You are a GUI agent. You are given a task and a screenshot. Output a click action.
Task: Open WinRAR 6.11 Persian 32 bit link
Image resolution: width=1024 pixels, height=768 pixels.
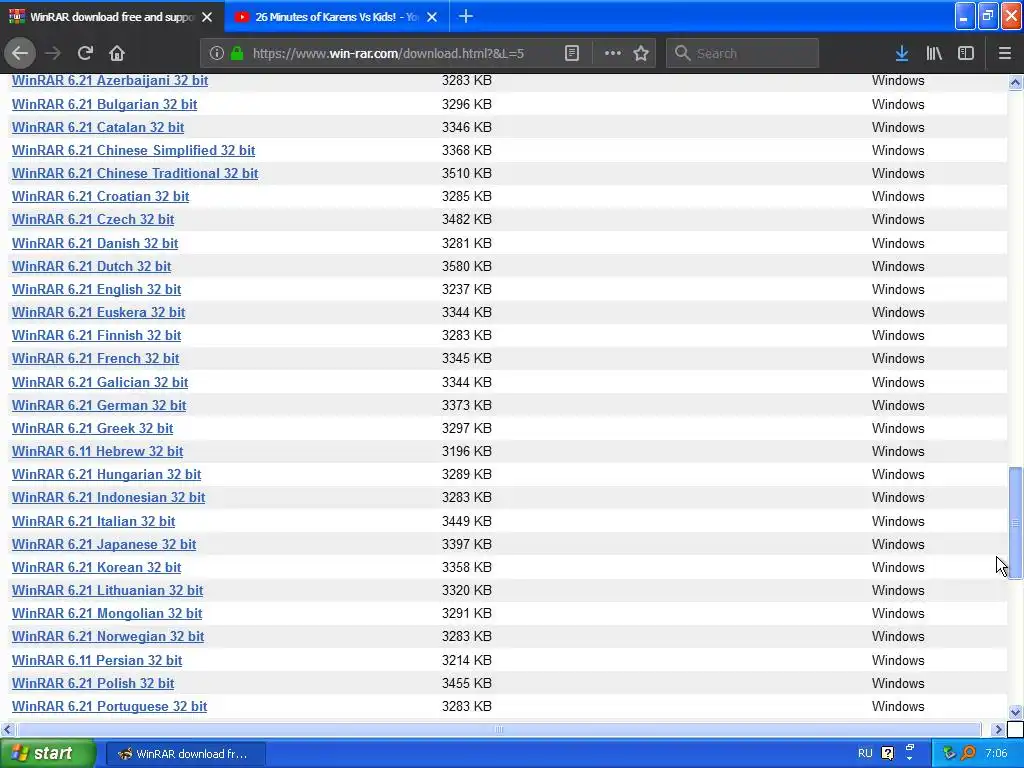click(97, 660)
